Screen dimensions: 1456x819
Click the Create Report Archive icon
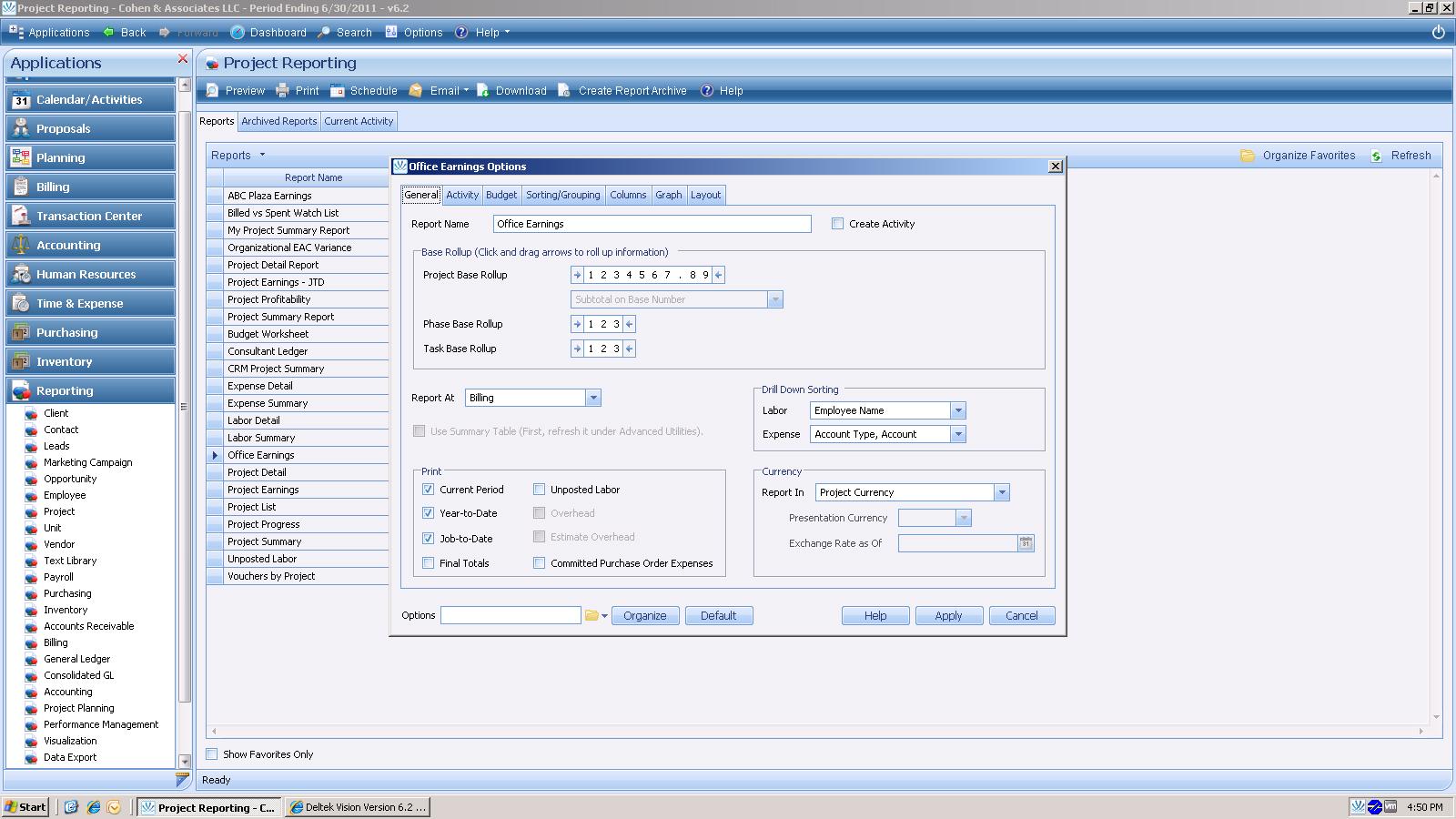pos(565,91)
